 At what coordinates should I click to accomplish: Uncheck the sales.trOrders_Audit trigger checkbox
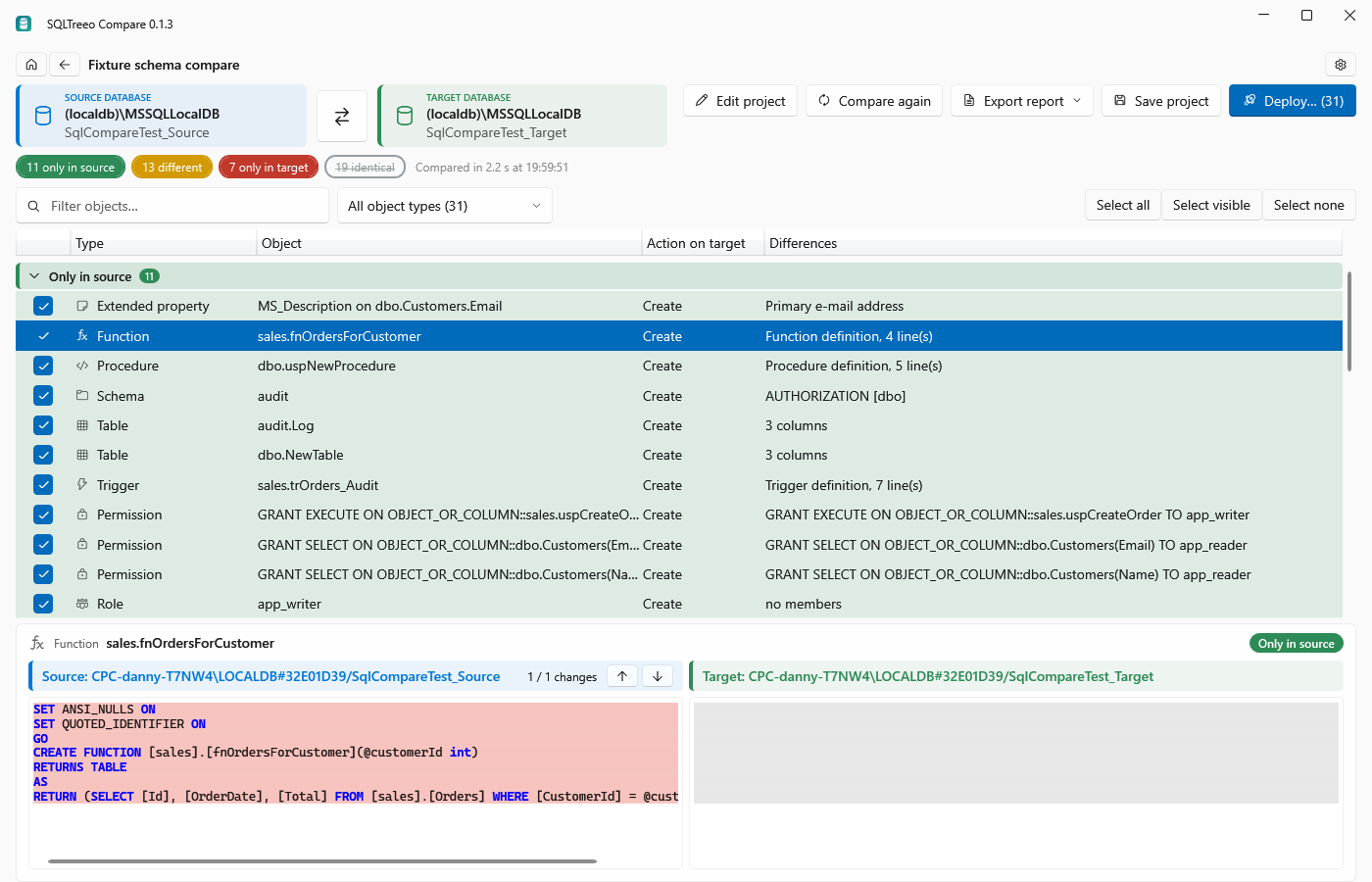43,485
